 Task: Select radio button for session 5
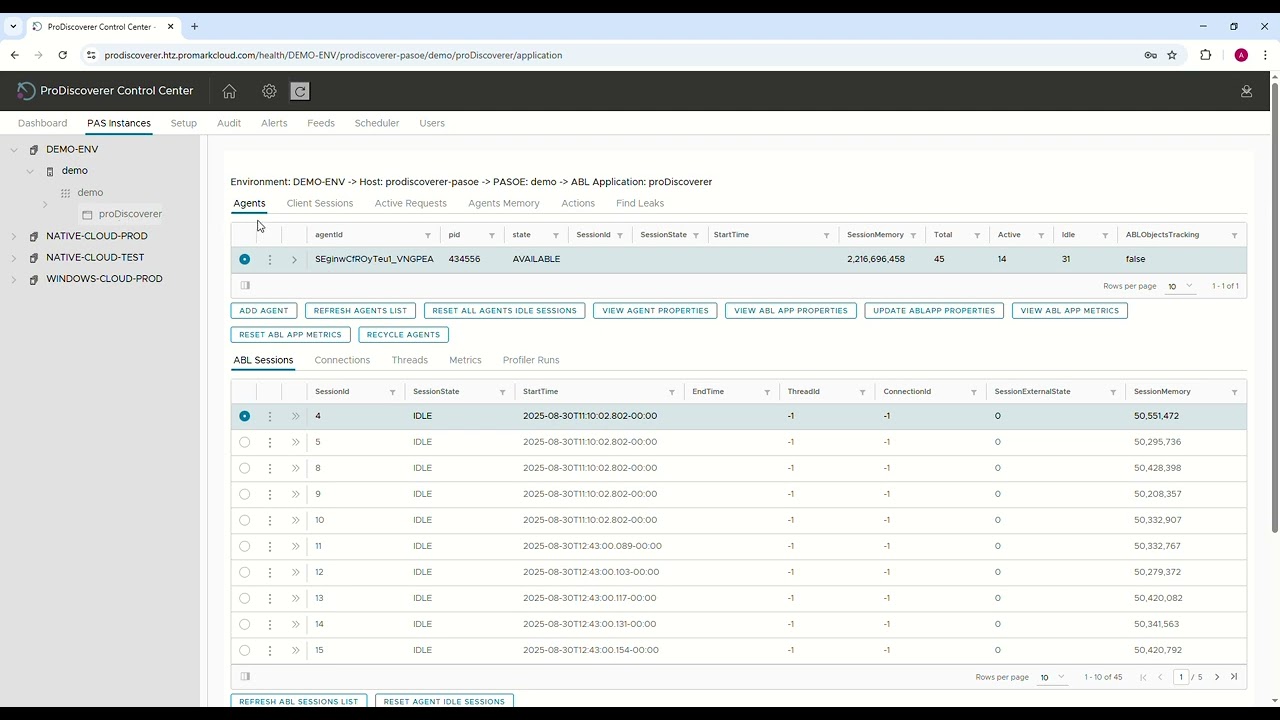pyautogui.click(x=245, y=442)
